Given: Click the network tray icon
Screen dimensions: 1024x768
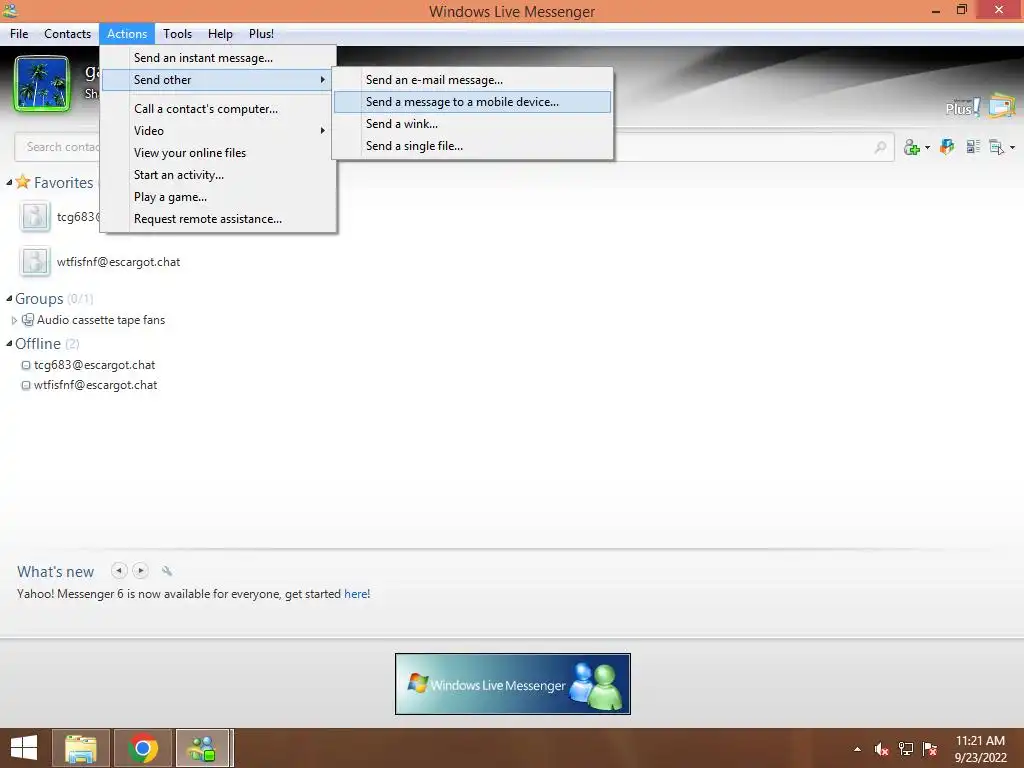Looking at the screenshot, I should [906, 749].
